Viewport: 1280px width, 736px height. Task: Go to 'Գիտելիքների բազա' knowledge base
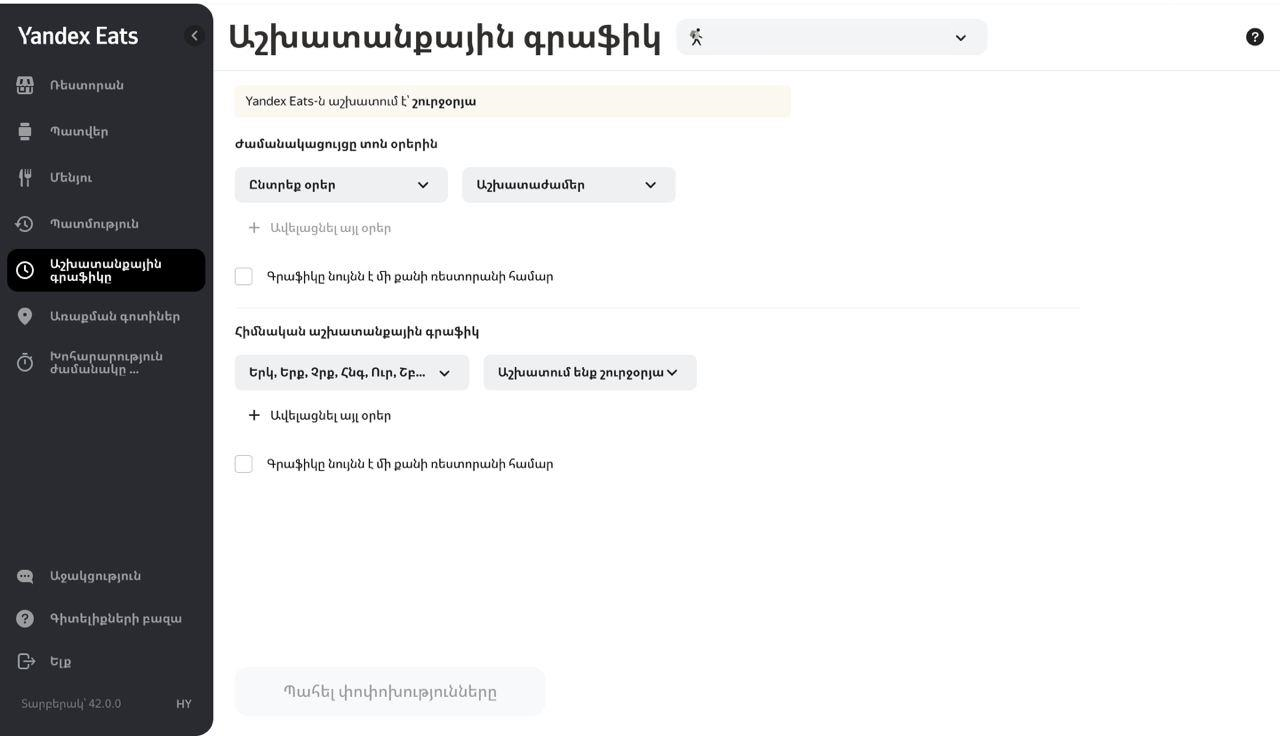(x=115, y=618)
